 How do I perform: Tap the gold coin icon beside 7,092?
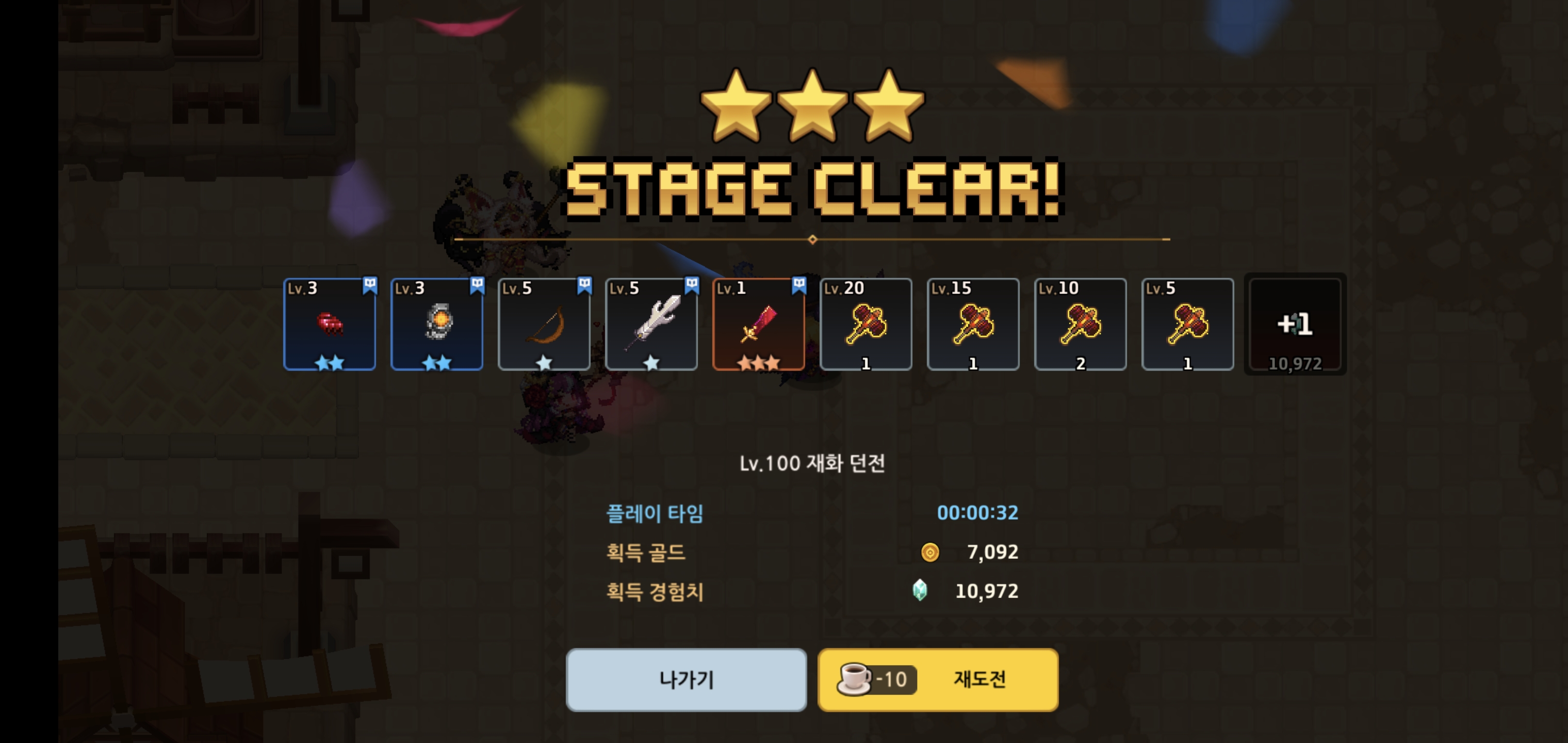[x=929, y=552]
